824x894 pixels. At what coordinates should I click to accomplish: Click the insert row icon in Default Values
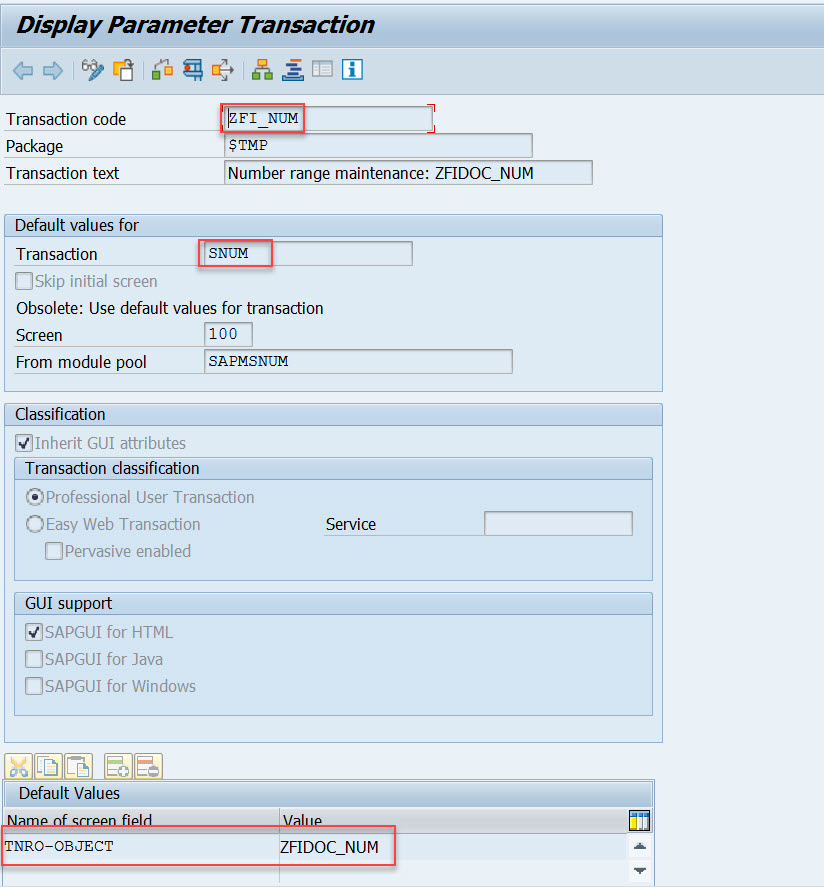pos(118,766)
